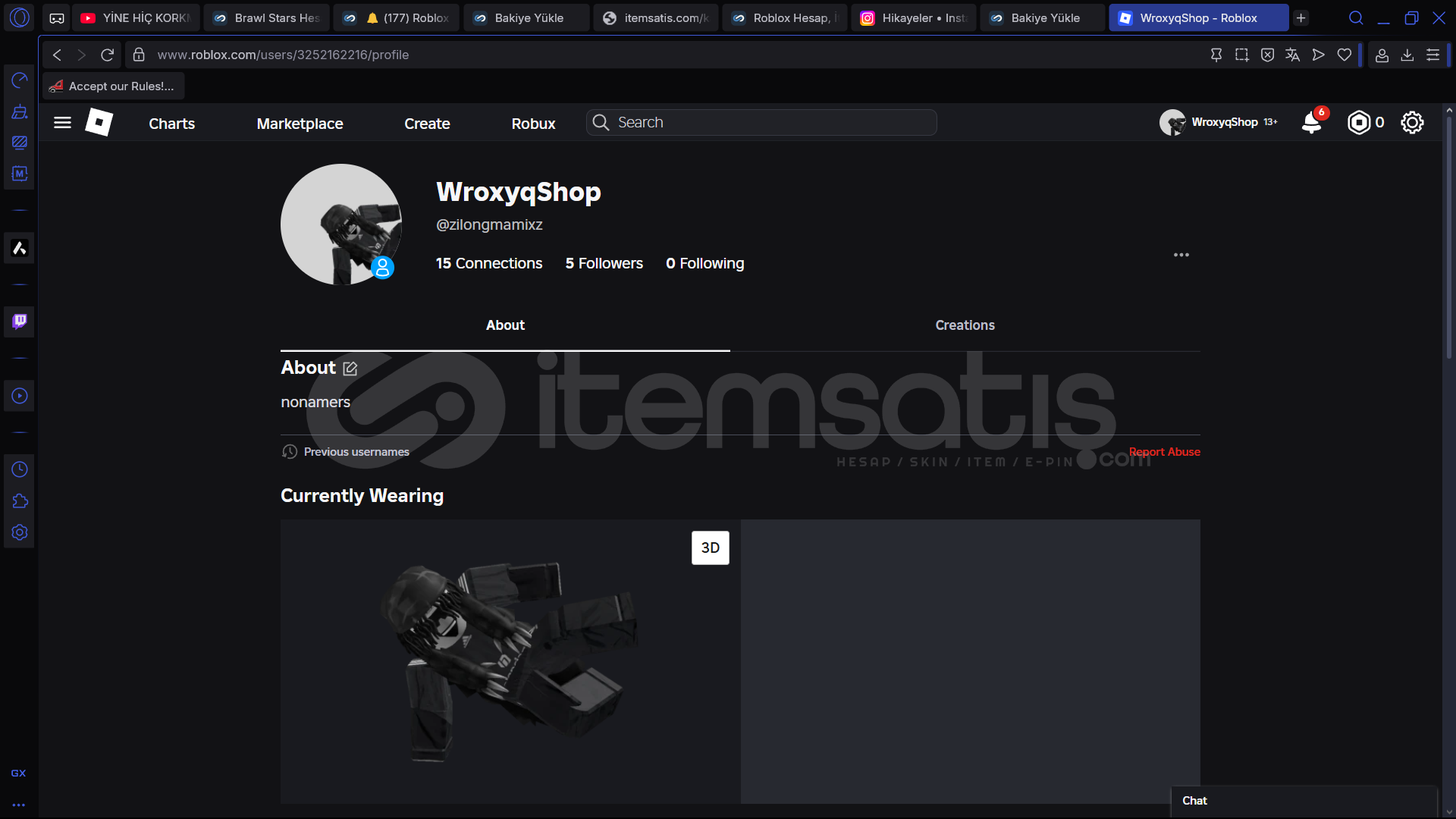Switch to the itemsatis.com browser tab
The width and height of the screenshot is (1456, 819).
pos(655,17)
